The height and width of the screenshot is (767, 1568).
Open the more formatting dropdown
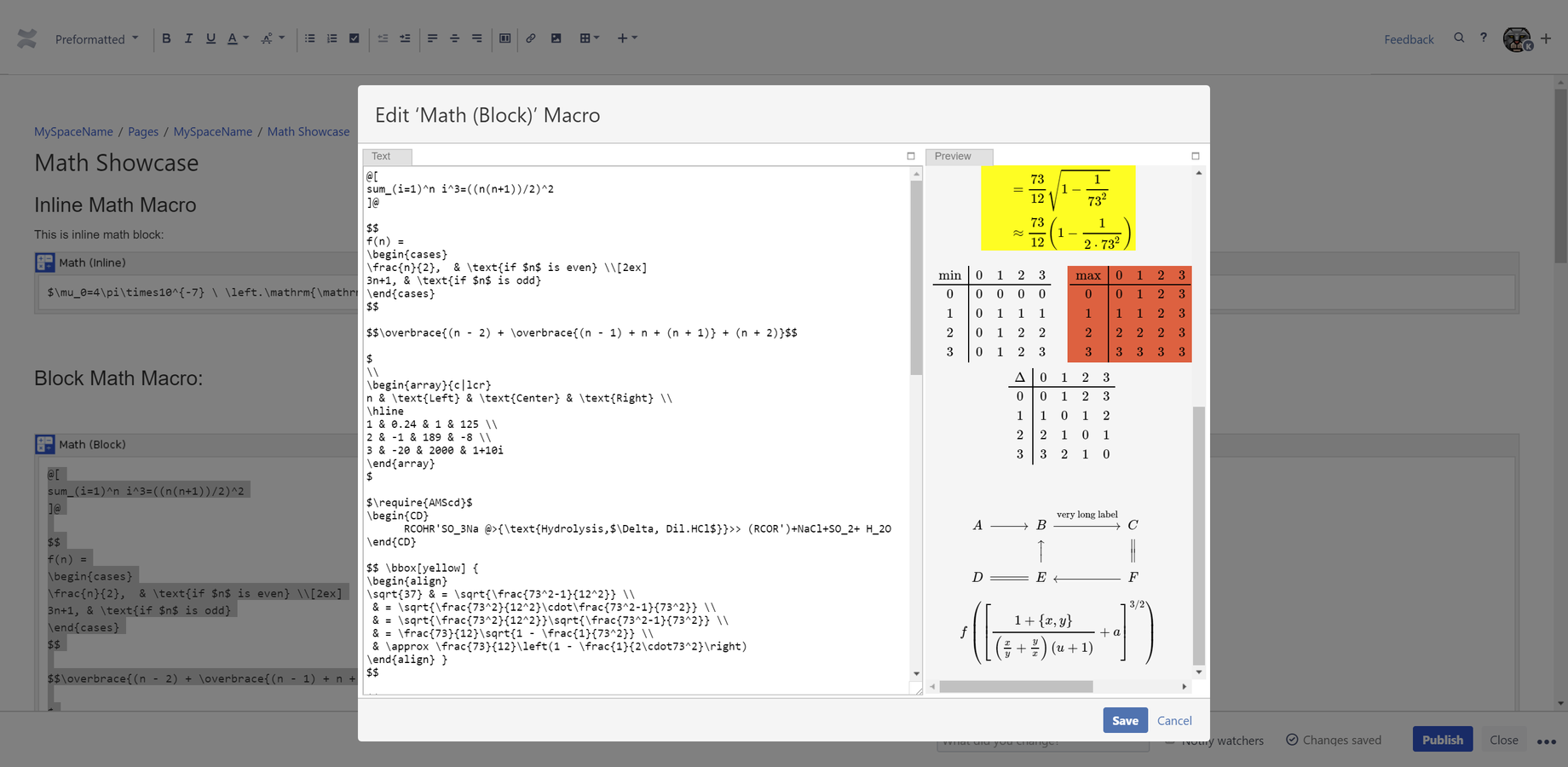point(273,38)
